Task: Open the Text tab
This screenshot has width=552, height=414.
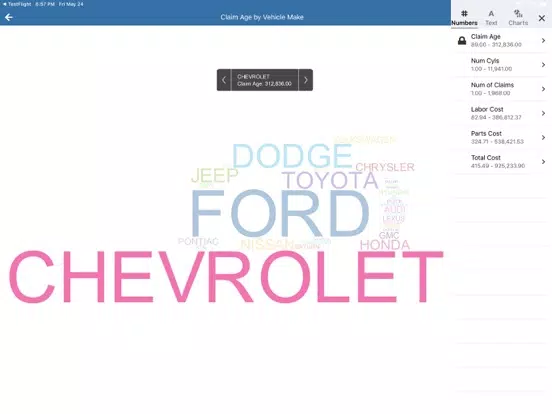Action: click(491, 18)
